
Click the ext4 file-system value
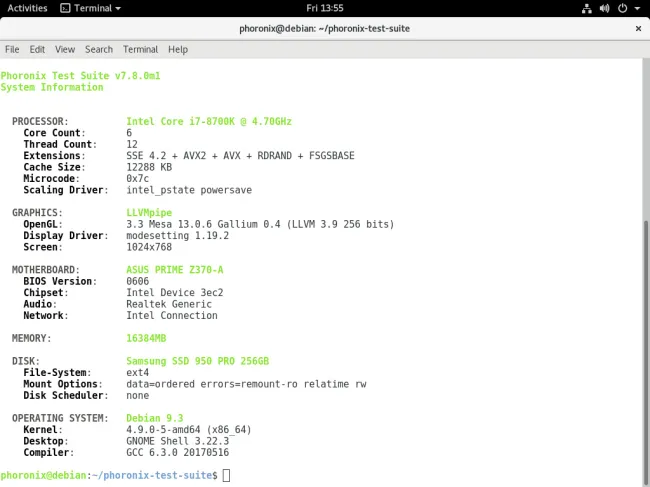tap(138, 373)
